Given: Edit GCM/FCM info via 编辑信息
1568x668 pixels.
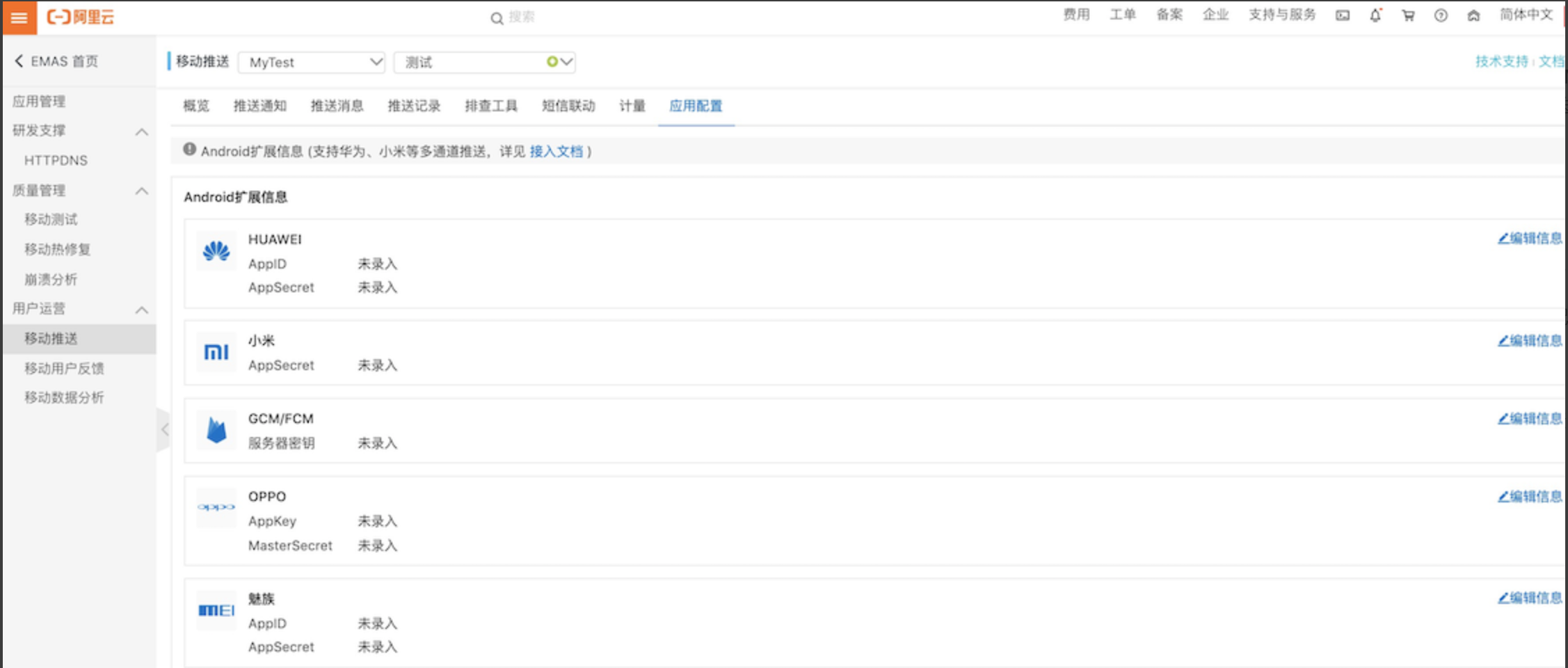Looking at the screenshot, I should click(x=1530, y=418).
